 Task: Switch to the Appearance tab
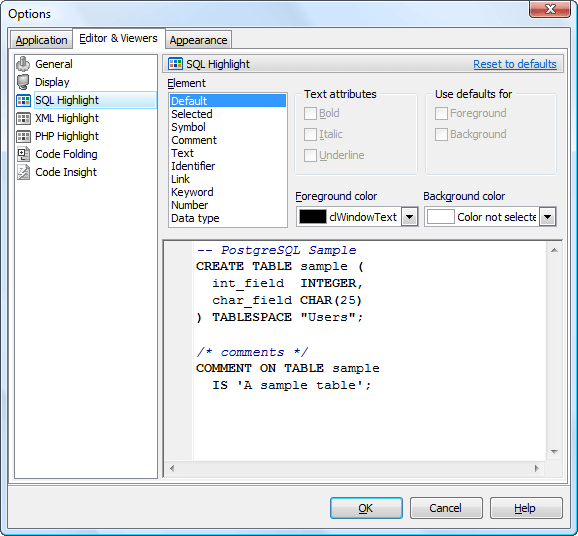[198, 40]
